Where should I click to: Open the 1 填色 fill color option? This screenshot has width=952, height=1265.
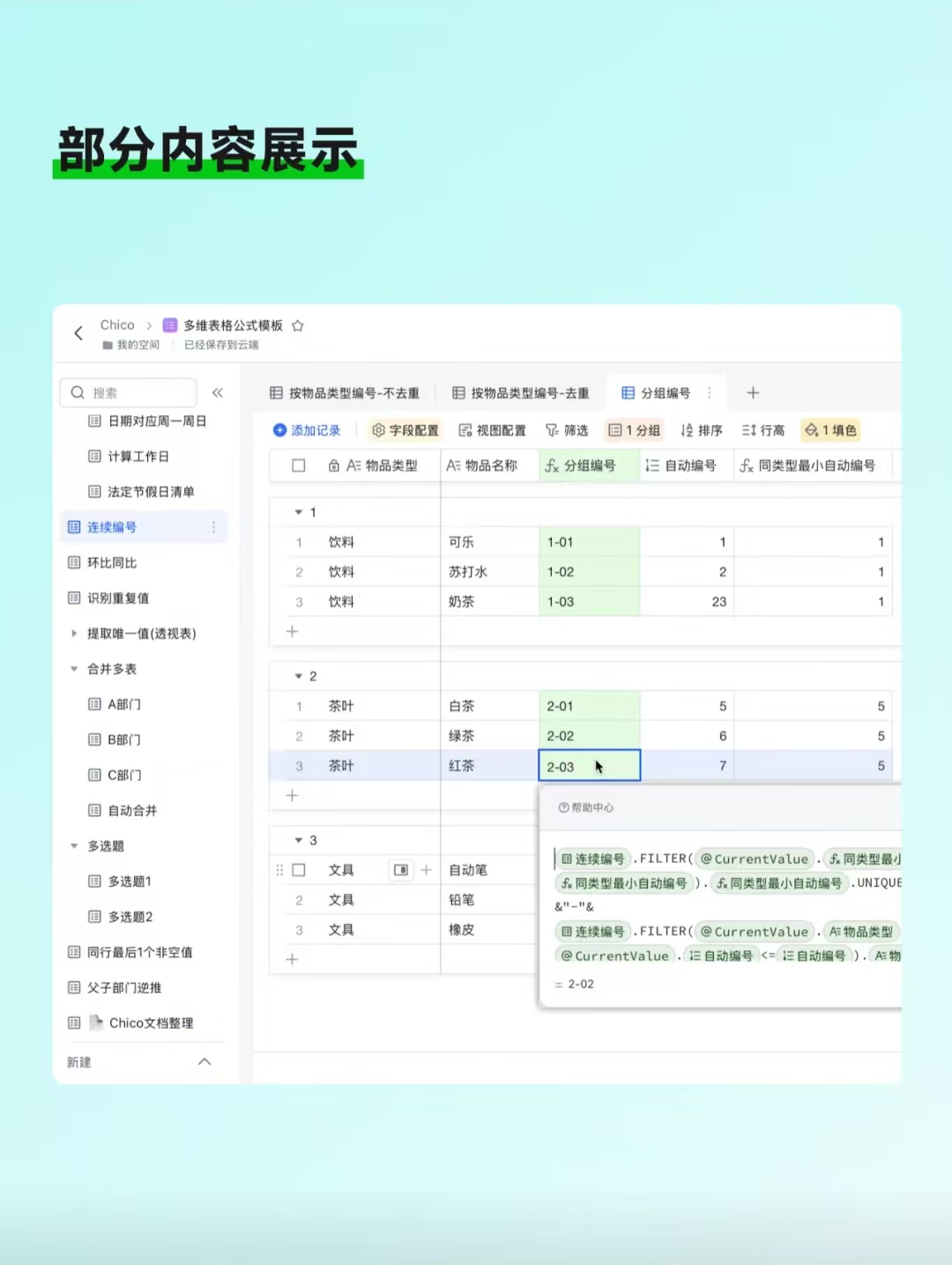[x=830, y=430]
